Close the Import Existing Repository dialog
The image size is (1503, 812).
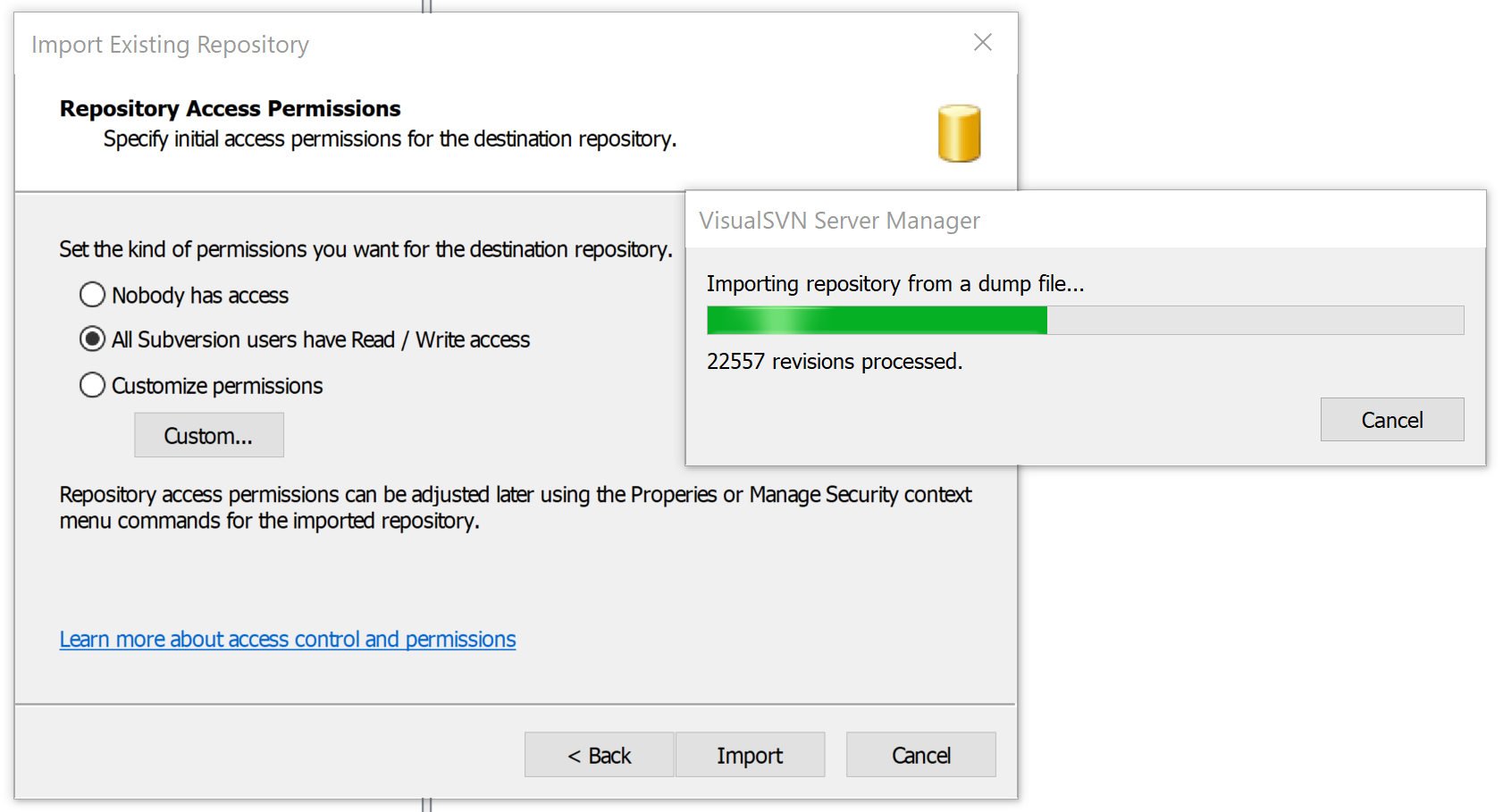[982, 43]
